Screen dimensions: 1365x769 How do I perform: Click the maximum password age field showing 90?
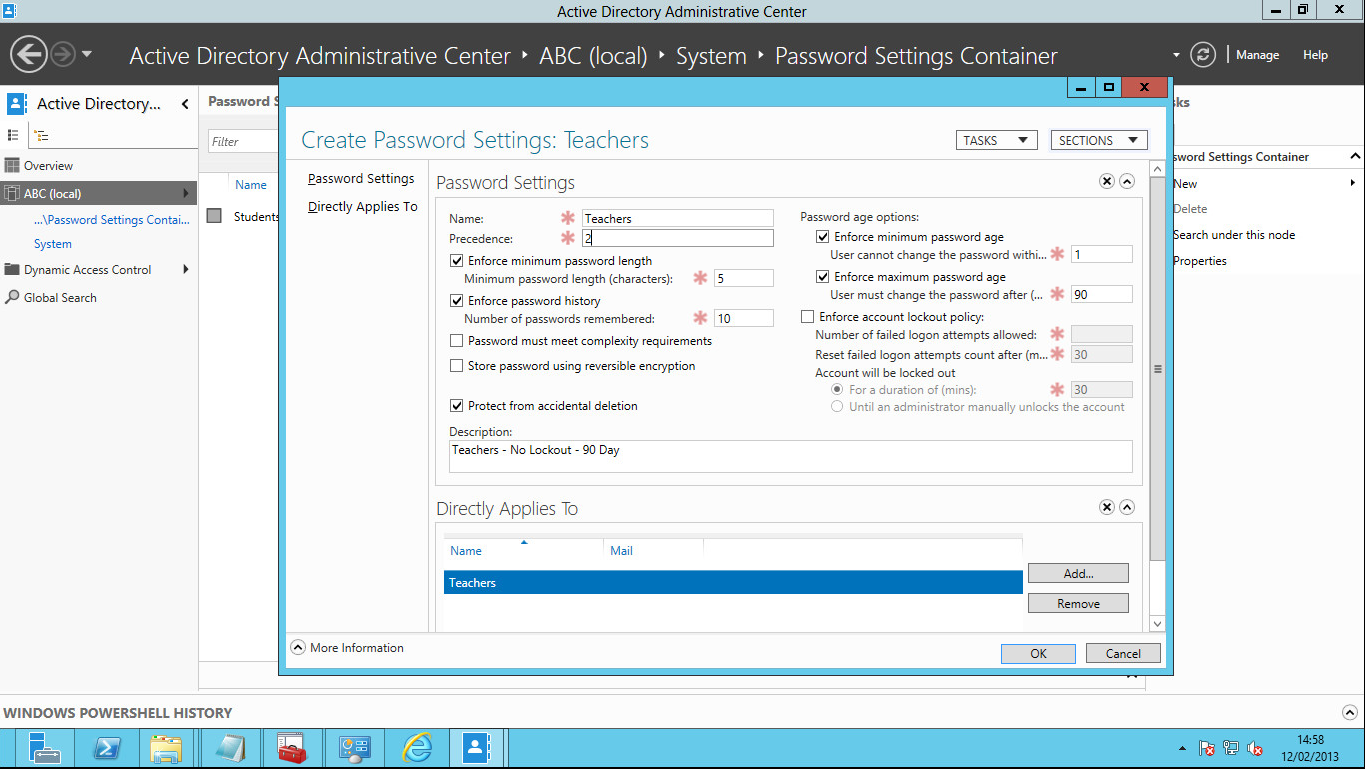pos(1102,294)
